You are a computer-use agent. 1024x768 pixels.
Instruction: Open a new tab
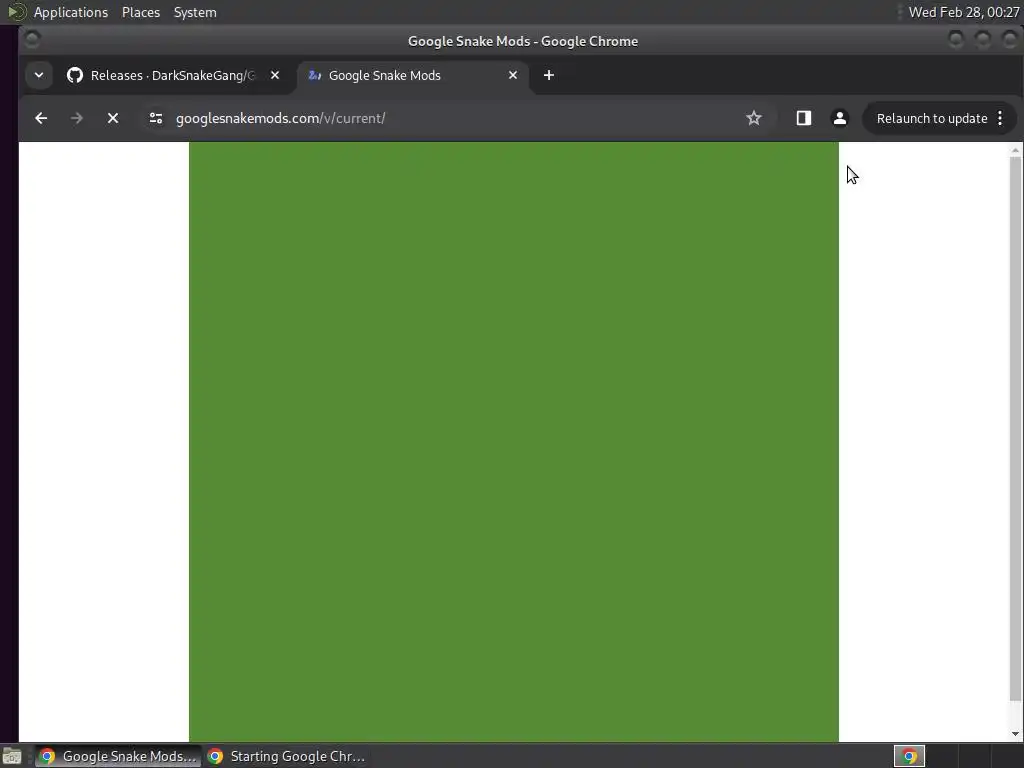[549, 75]
